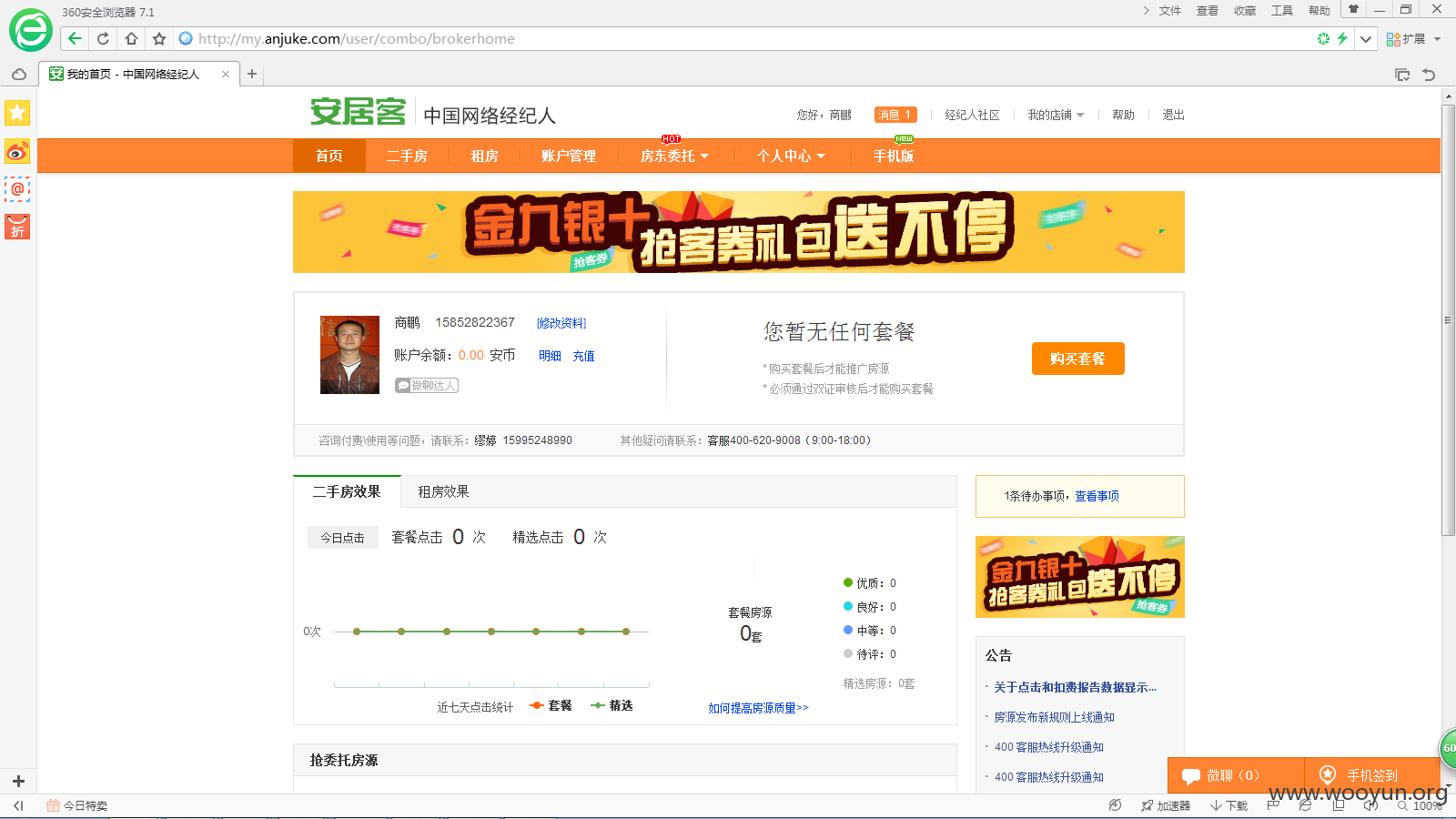Open the 消息 1 notification badge

[895, 115]
